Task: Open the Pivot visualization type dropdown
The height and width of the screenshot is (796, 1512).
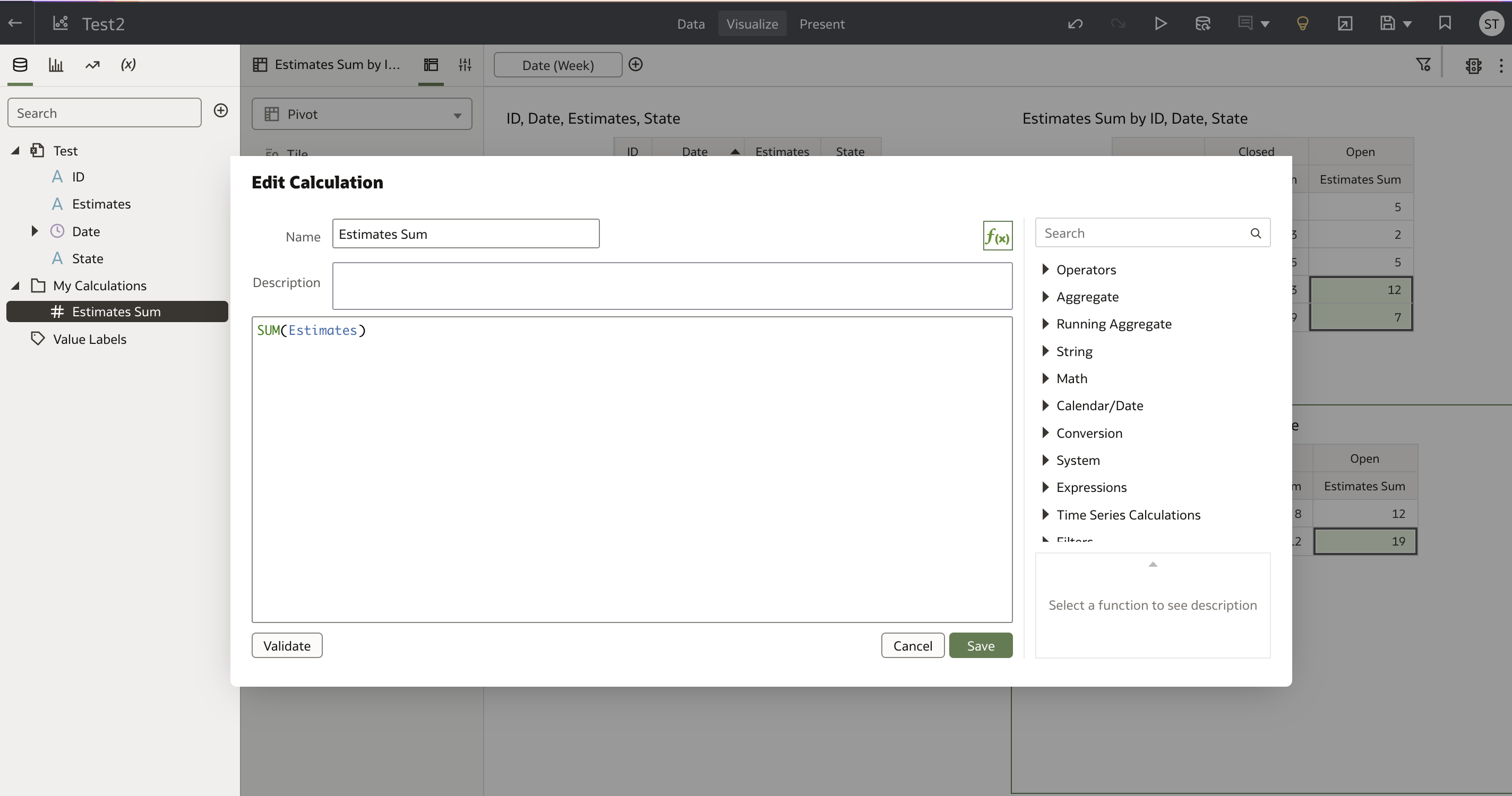Action: (x=362, y=114)
